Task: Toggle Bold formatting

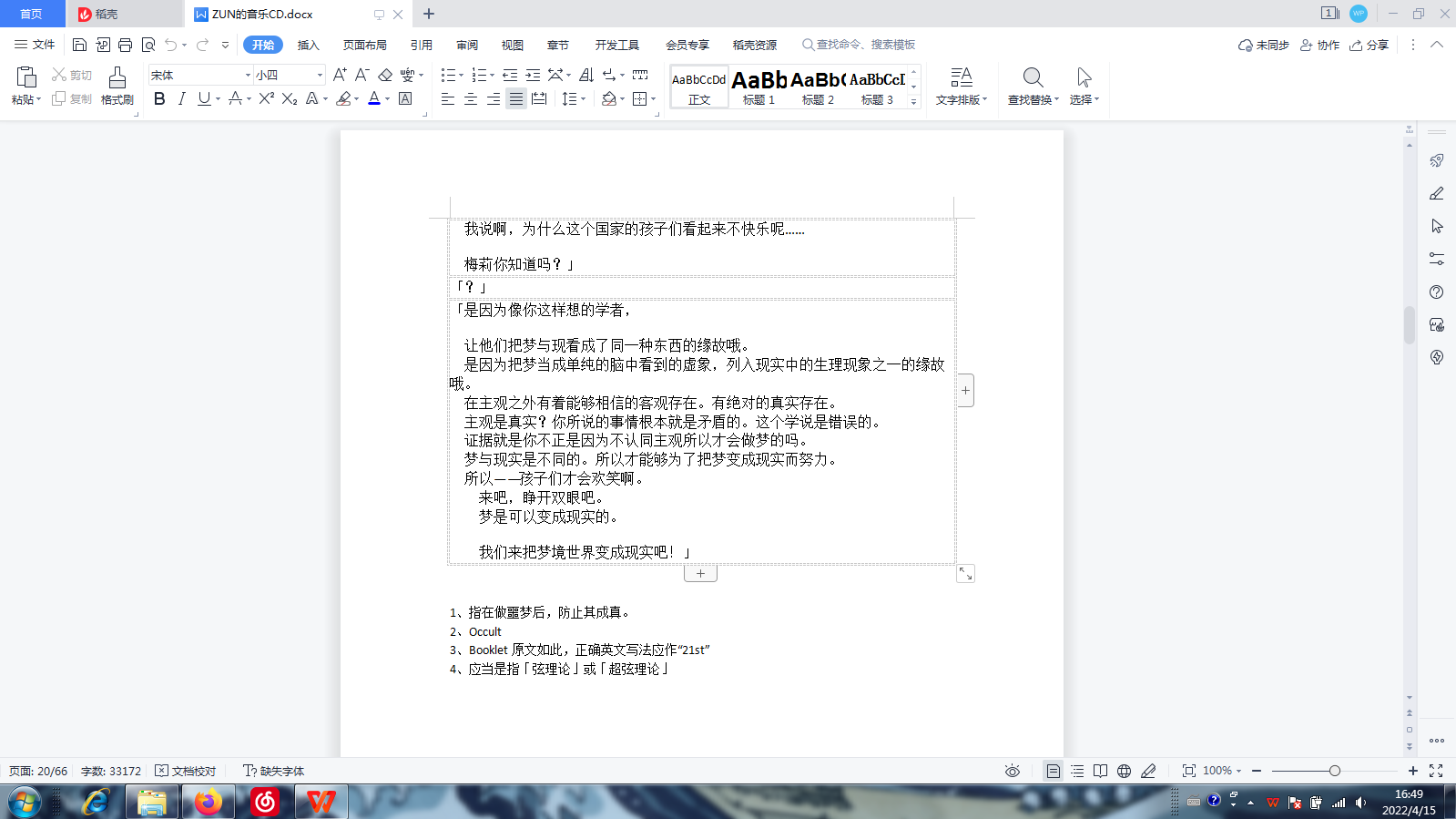Action: click(159, 98)
